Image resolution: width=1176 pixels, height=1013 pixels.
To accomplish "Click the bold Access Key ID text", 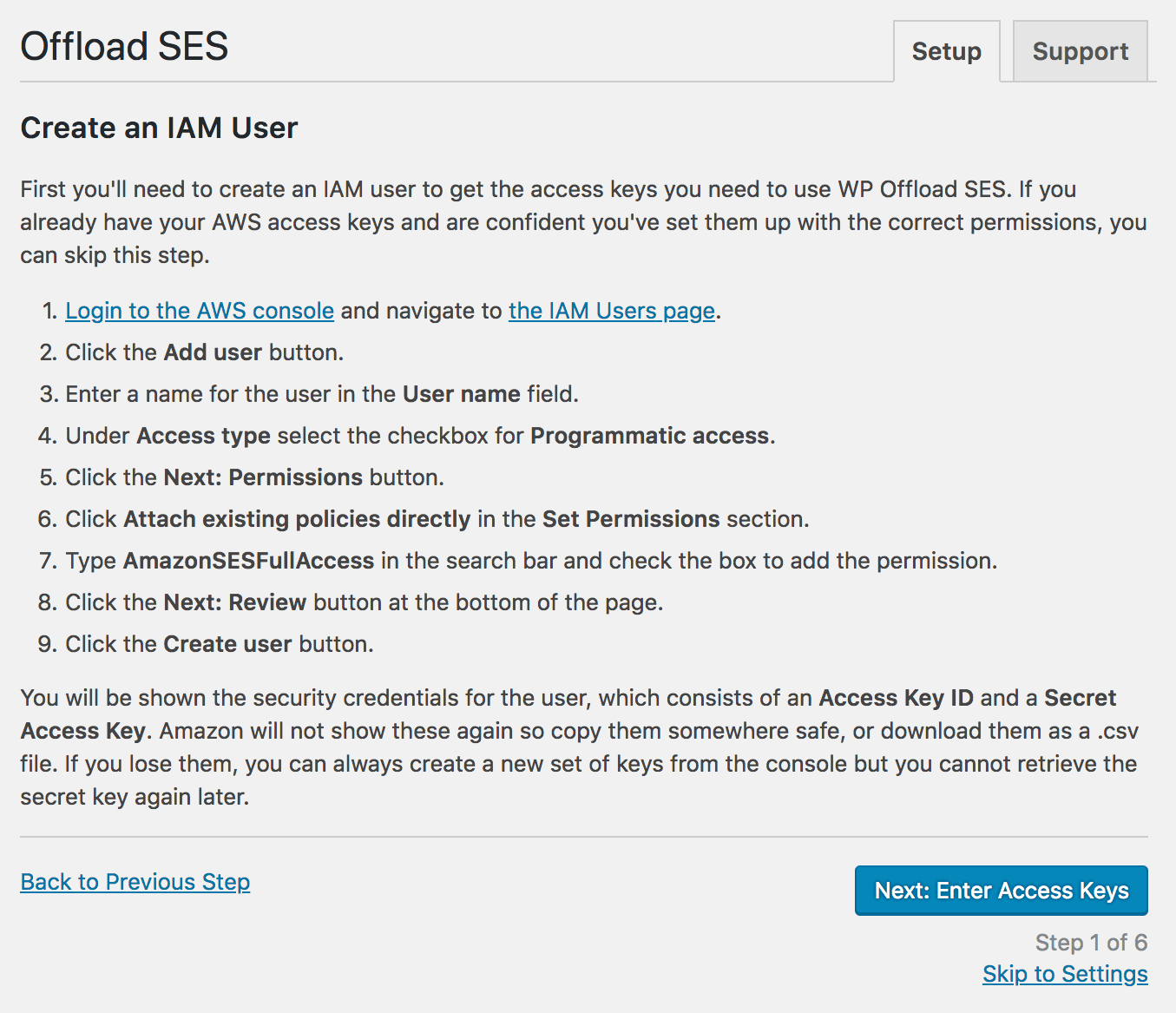I will (896, 698).
